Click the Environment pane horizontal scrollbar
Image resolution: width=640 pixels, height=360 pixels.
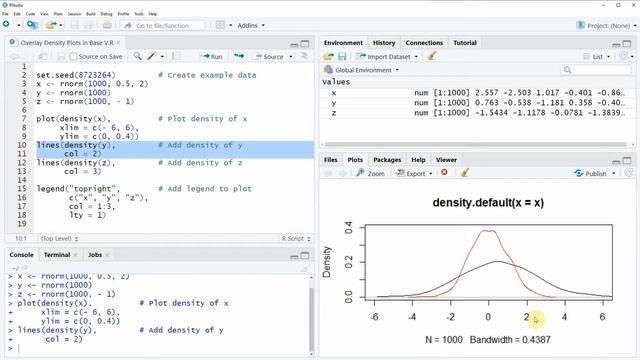click(x=476, y=144)
